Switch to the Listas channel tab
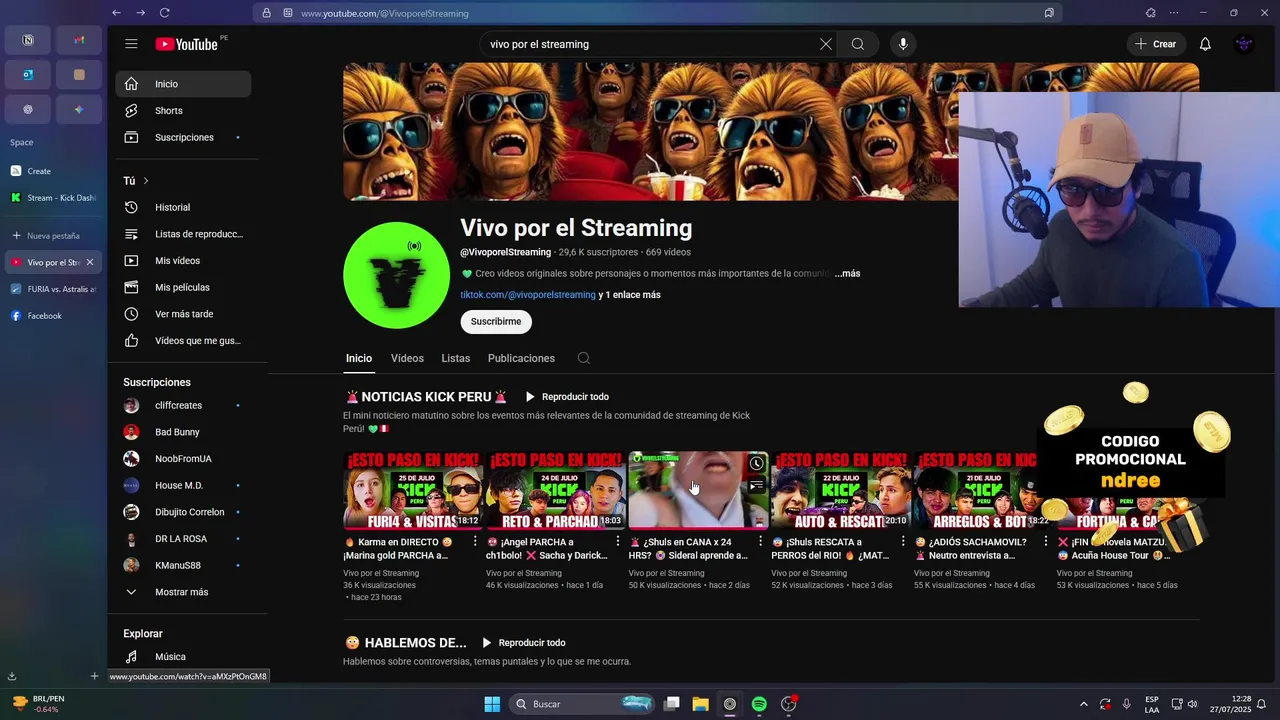The image size is (1280, 720). [x=455, y=358]
